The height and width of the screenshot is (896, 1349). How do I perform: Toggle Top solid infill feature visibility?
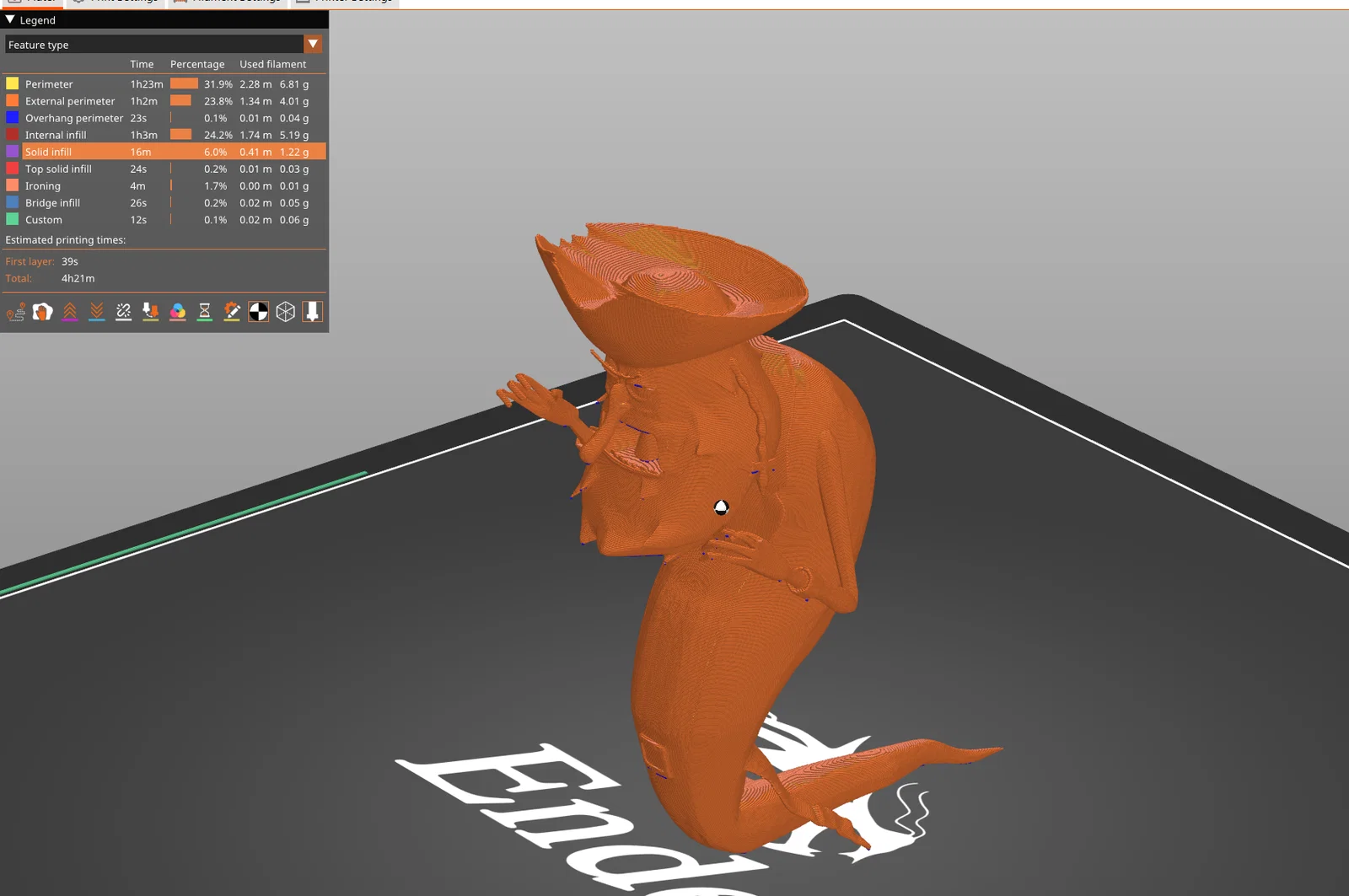[x=165, y=169]
